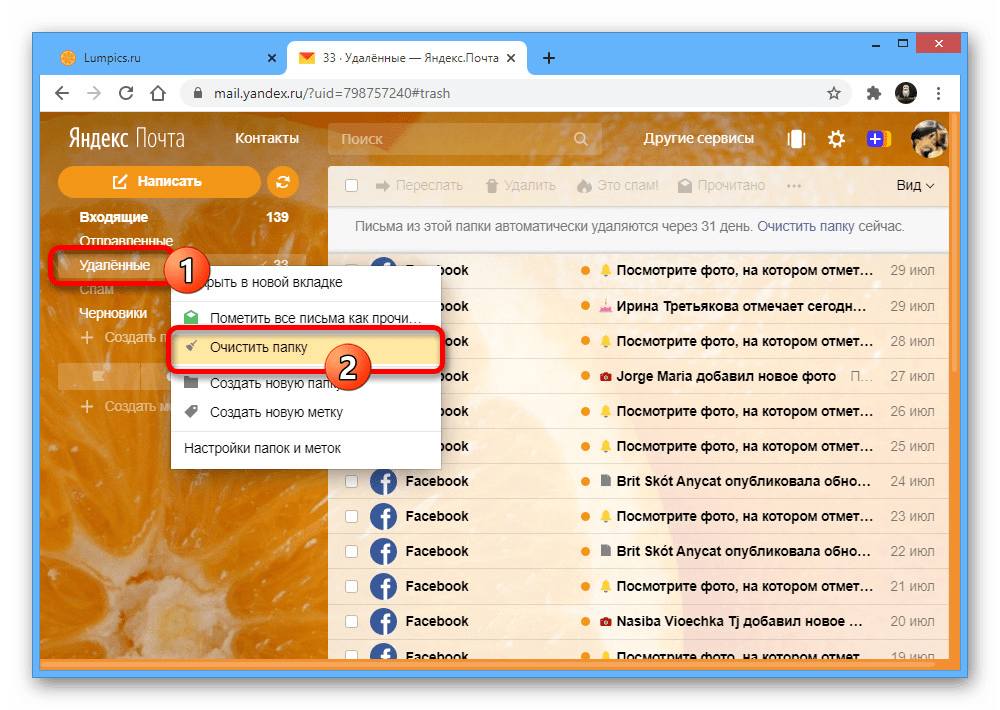Click the blue plus extension icon
1000x710 pixels.
tap(878, 139)
